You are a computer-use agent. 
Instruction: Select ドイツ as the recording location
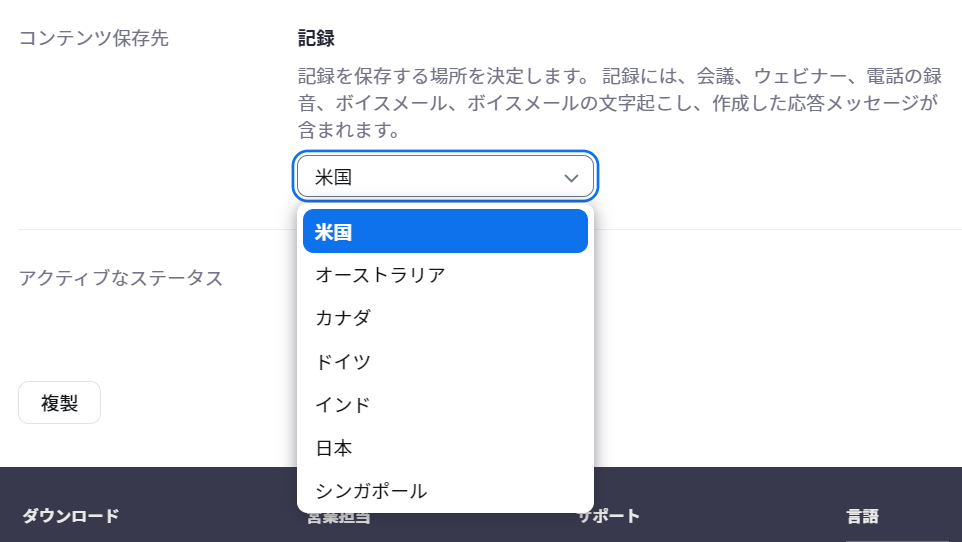(445, 362)
